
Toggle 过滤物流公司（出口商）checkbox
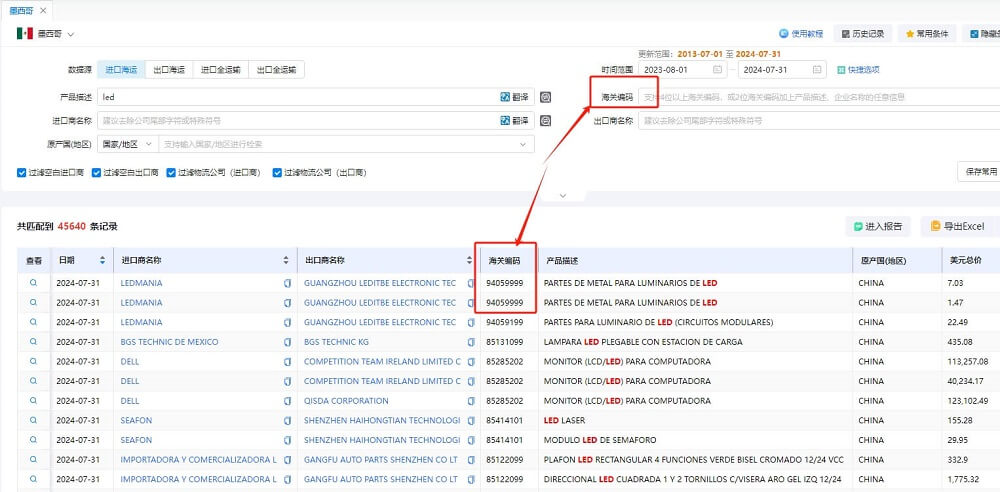pyautogui.click(x=277, y=172)
